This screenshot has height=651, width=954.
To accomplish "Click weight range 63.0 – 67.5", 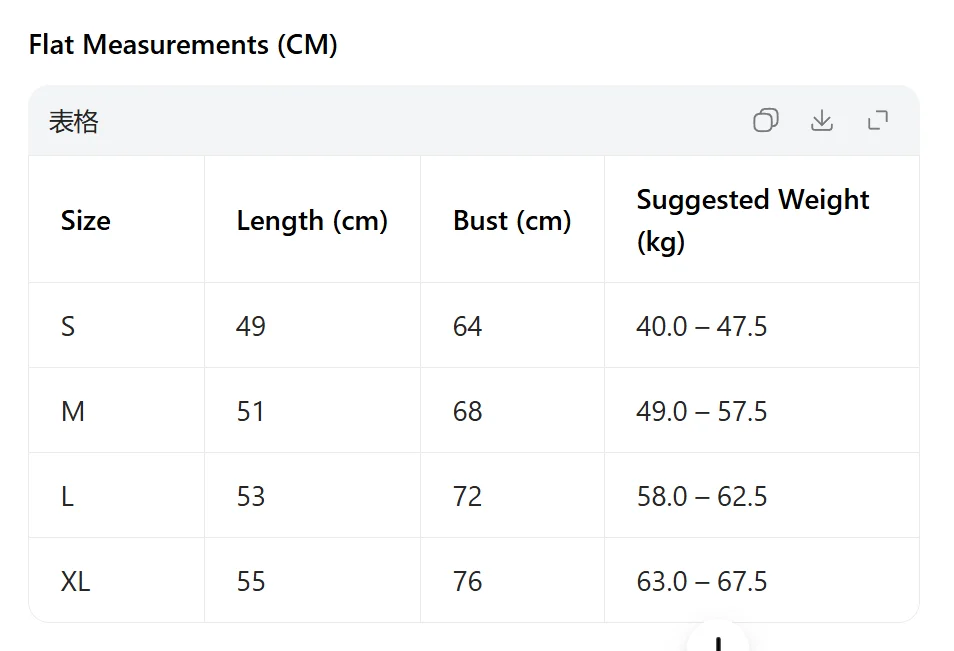I will (x=702, y=582).
